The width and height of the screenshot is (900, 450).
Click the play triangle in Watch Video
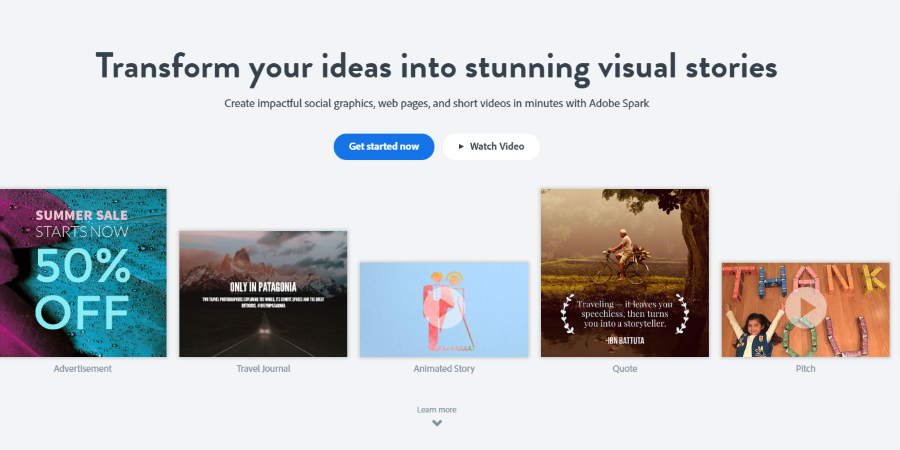point(461,146)
